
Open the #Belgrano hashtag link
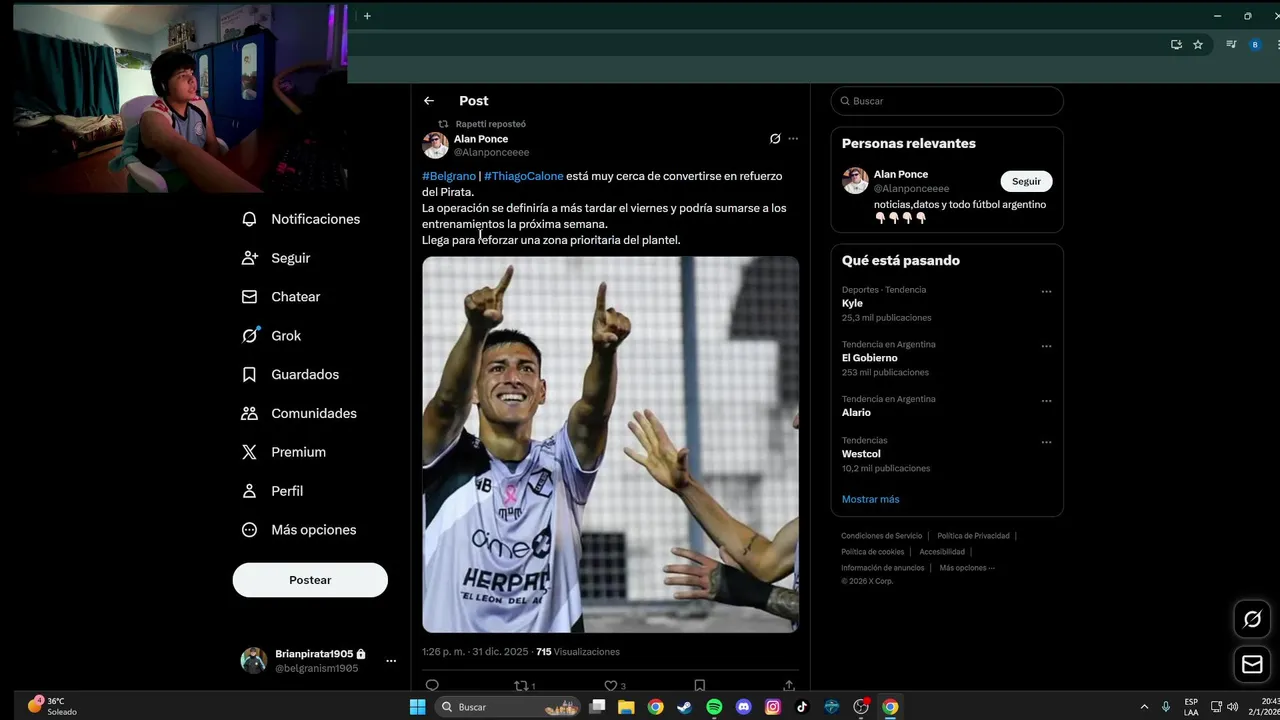coord(449,176)
